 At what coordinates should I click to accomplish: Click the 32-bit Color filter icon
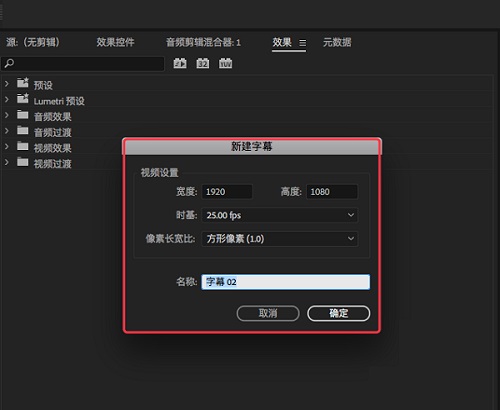203,63
